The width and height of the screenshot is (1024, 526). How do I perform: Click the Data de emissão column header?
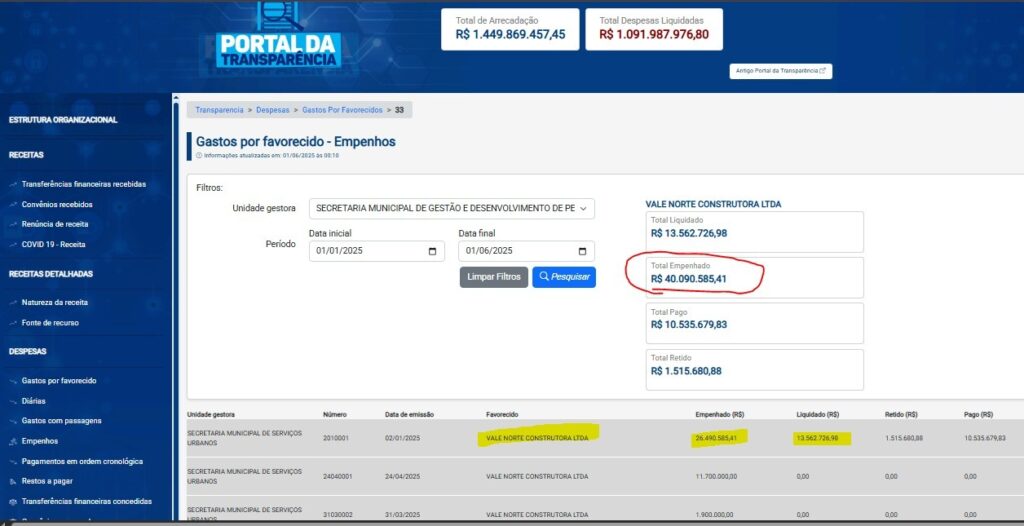tap(409, 415)
